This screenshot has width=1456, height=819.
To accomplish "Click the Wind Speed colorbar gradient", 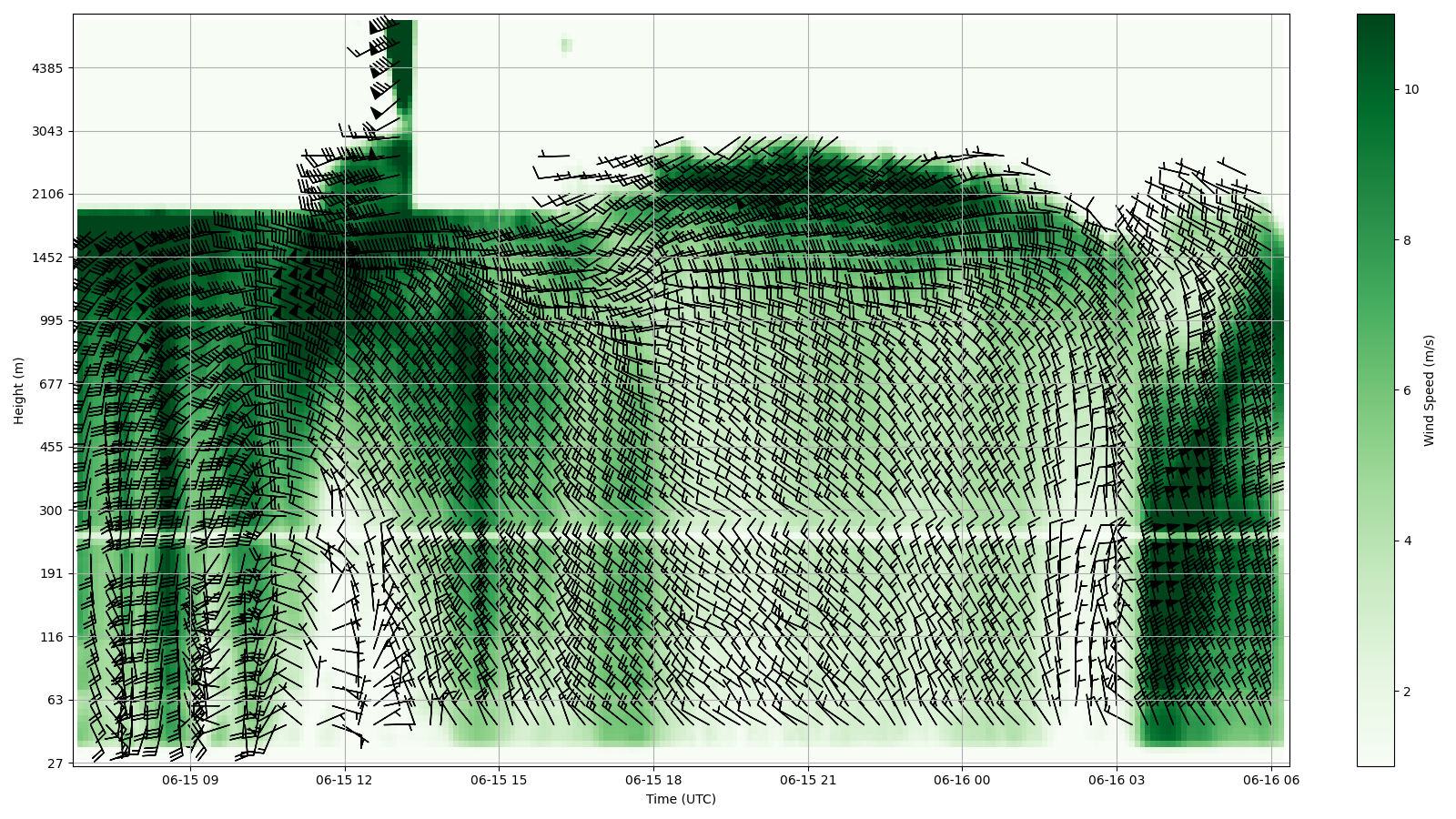I will 1375,389.
